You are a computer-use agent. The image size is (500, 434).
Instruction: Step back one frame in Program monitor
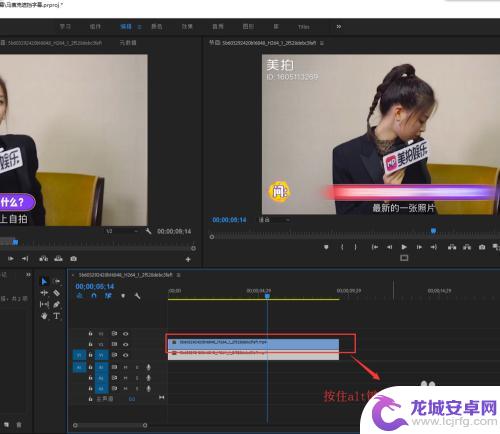tap(389, 247)
